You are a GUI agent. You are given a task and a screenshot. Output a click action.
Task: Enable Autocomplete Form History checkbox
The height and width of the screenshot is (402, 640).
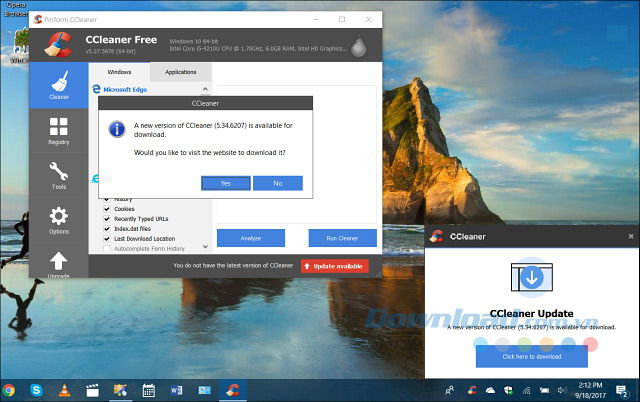(x=107, y=249)
